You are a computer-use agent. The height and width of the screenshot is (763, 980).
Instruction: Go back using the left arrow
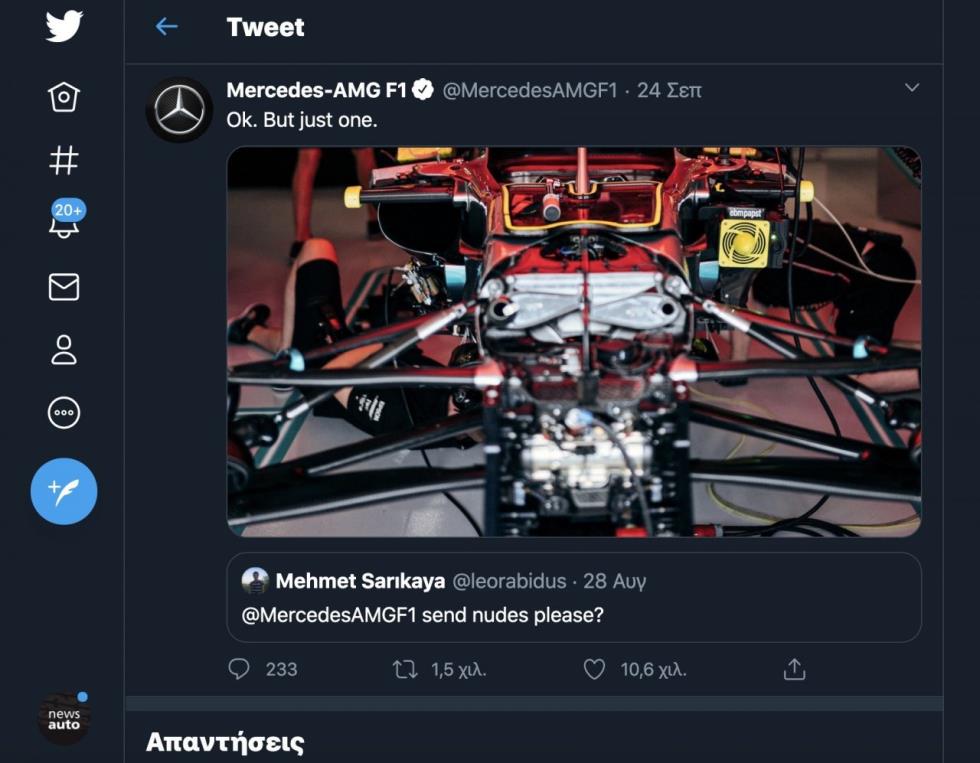pos(166,27)
